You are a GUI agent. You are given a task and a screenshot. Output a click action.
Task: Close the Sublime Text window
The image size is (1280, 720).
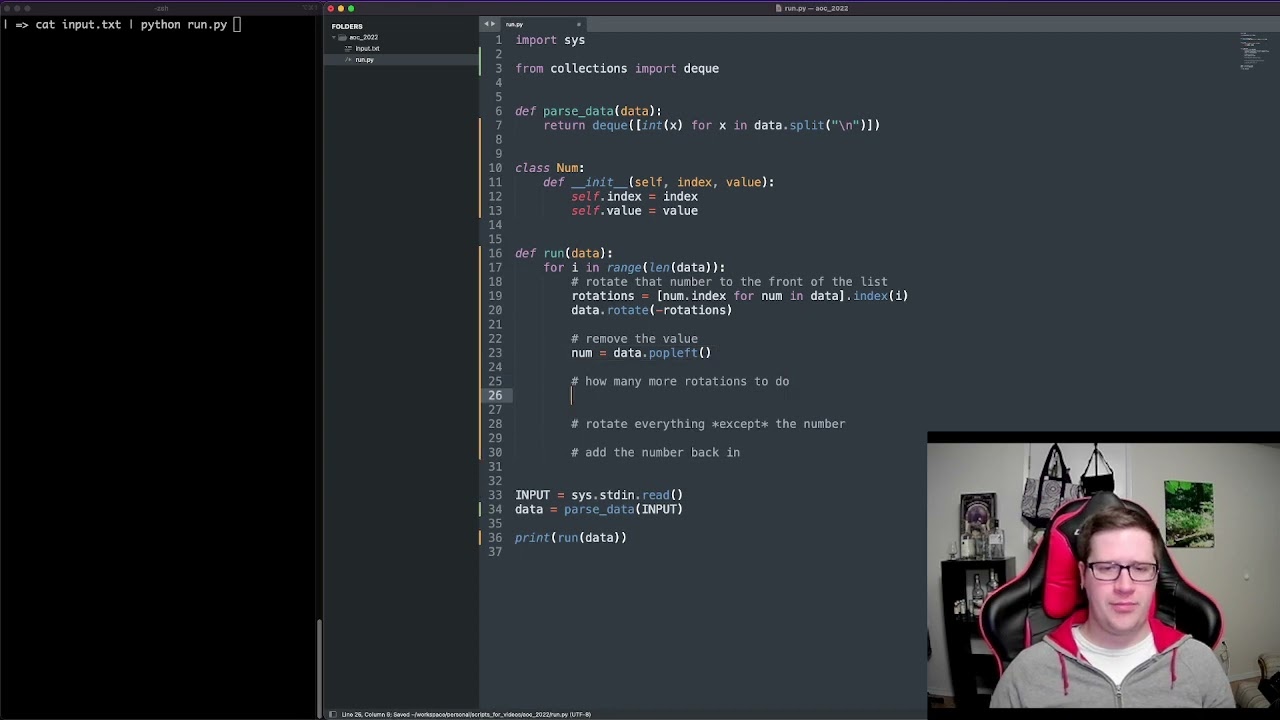click(331, 8)
